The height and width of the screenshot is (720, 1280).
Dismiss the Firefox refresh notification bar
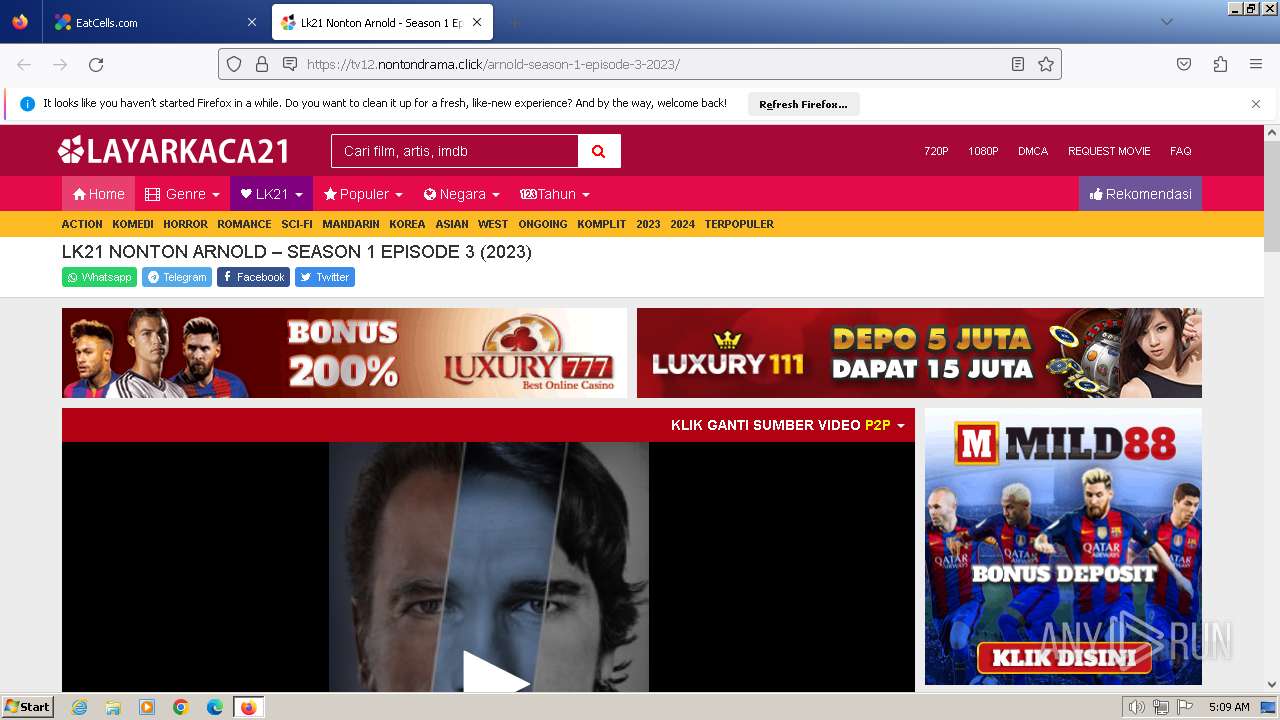pyautogui.click(x=1256, y=104)
